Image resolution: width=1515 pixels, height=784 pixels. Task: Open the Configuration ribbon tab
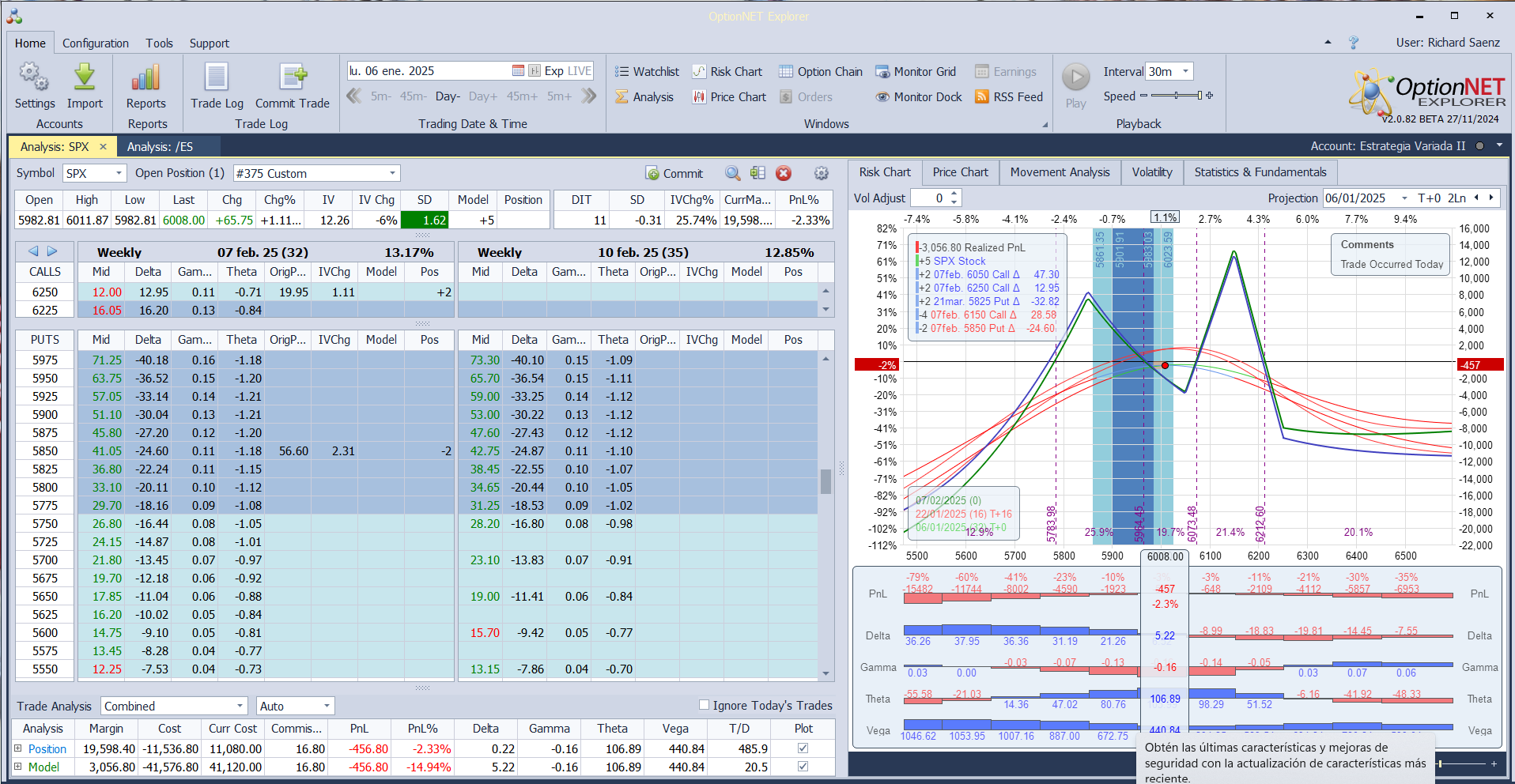point(95,43)
